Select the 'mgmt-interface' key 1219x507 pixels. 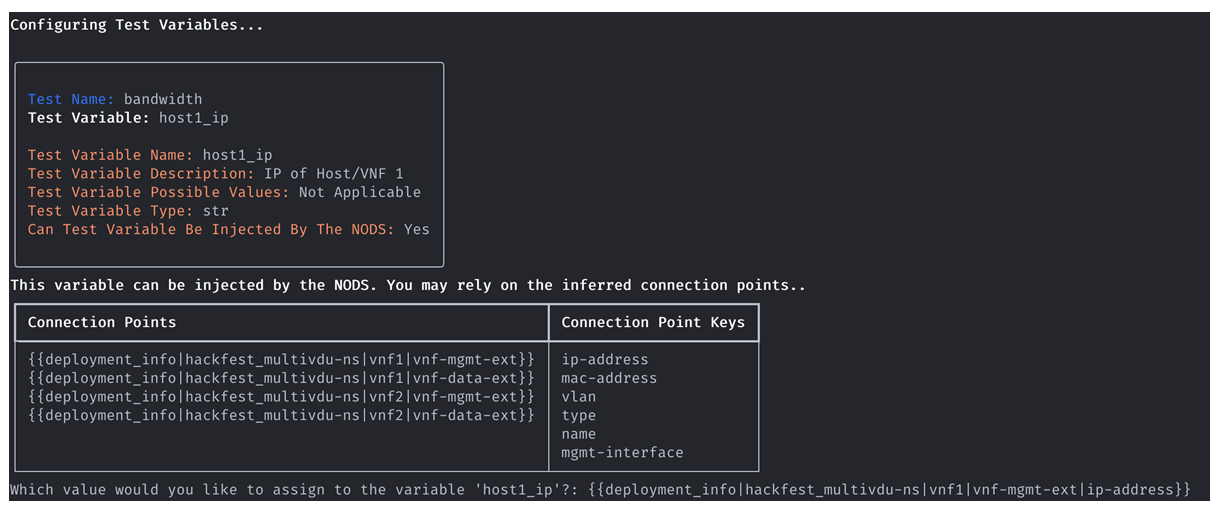pyautogui.click(x=622, y=452)
